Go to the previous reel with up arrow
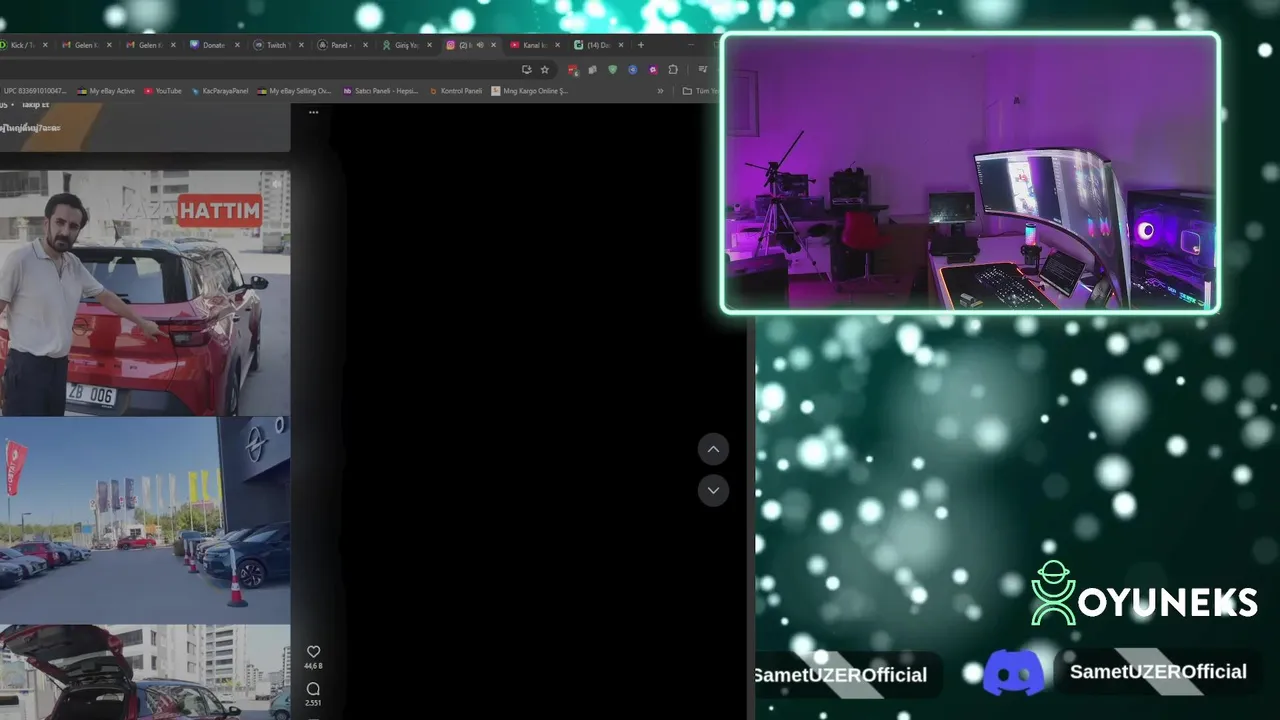This screenshot has width=1280, height=720. 713,449
